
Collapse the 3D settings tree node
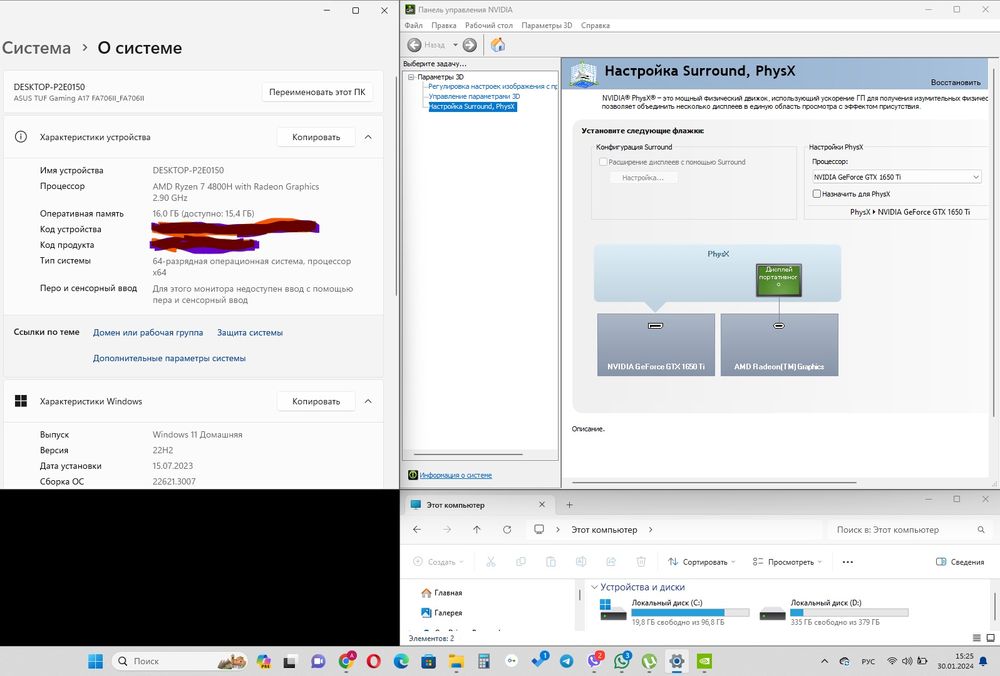pos(411,77)
